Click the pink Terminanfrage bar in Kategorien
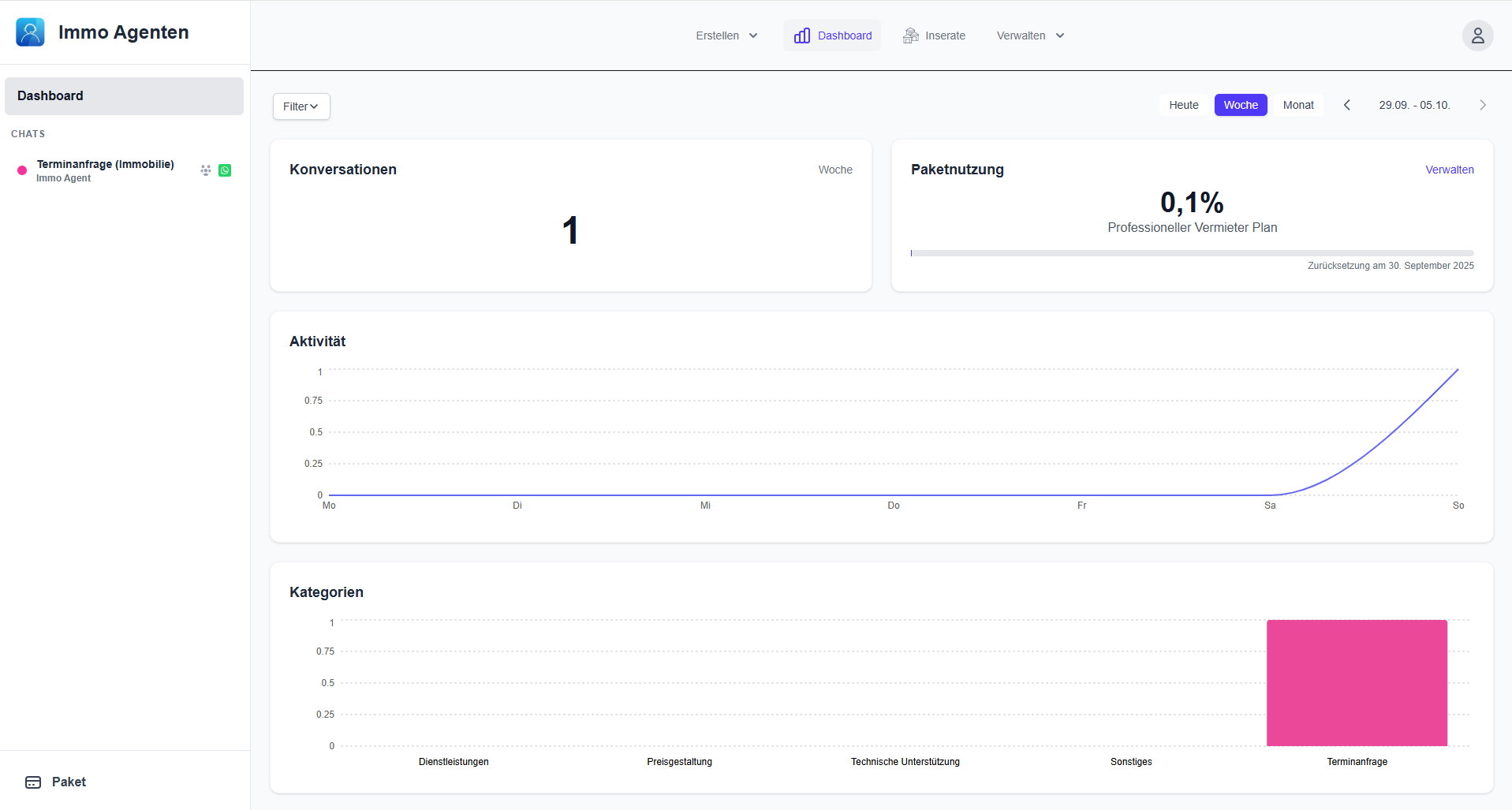This screenshot has width=1512, height=810. (1357, 683)
